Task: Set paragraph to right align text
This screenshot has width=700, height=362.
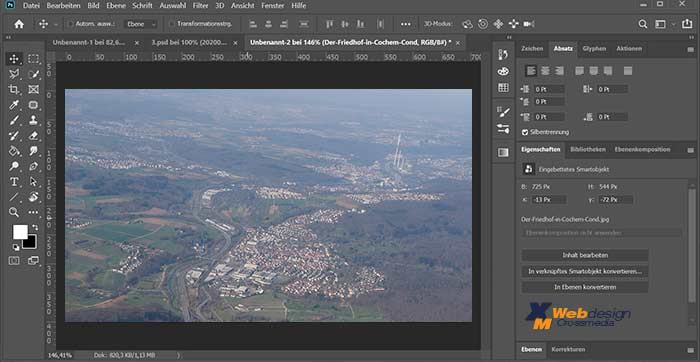Action: tap(559, 71)
